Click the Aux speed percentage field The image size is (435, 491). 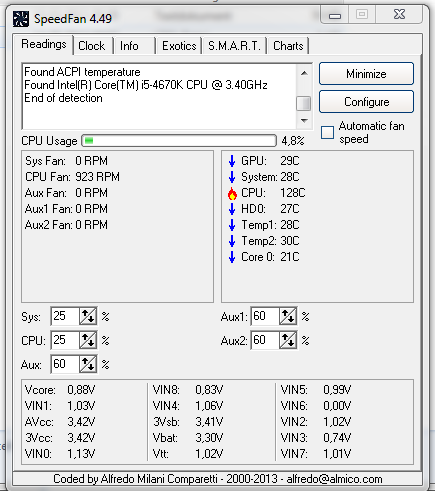65,364
